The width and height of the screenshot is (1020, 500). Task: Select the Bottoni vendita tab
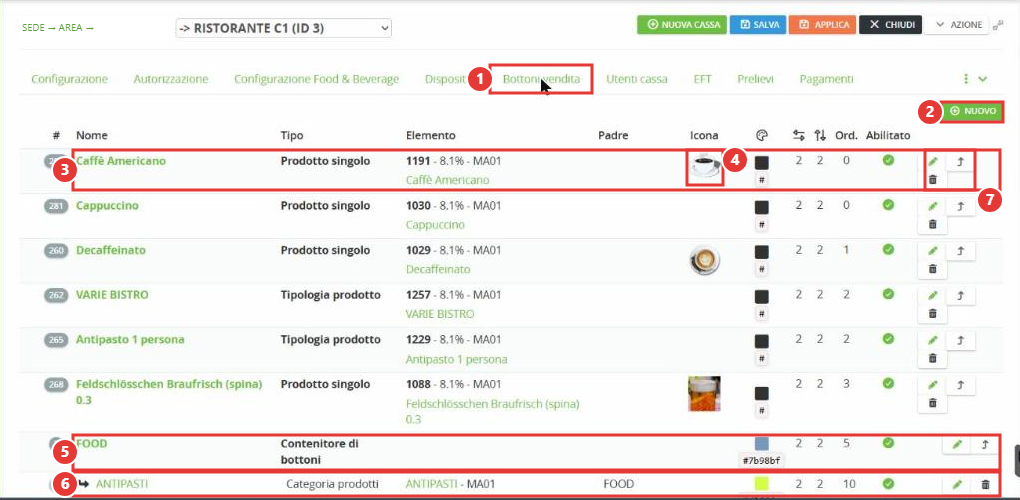pos(541,79)
